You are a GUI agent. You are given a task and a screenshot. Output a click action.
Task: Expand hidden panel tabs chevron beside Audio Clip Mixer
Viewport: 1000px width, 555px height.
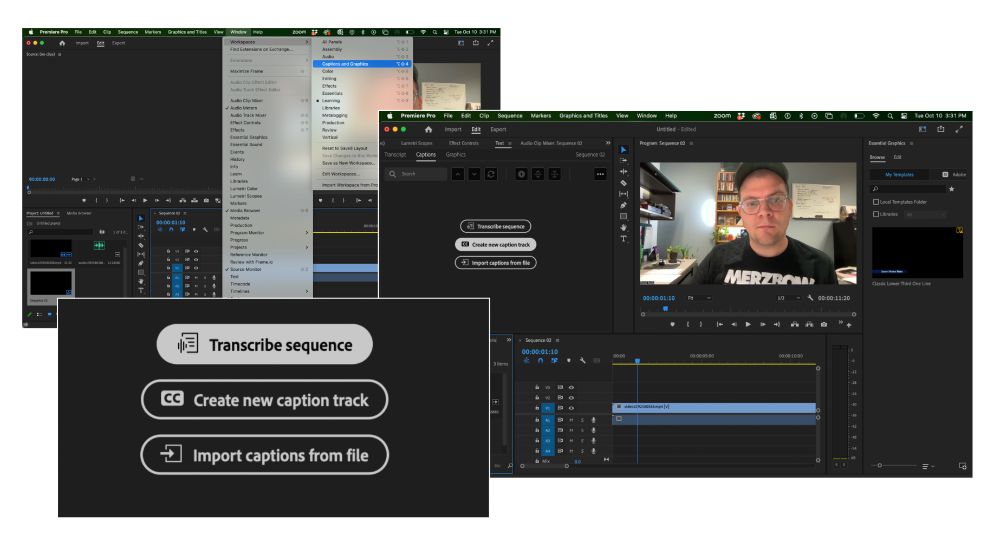pos(607,143)
